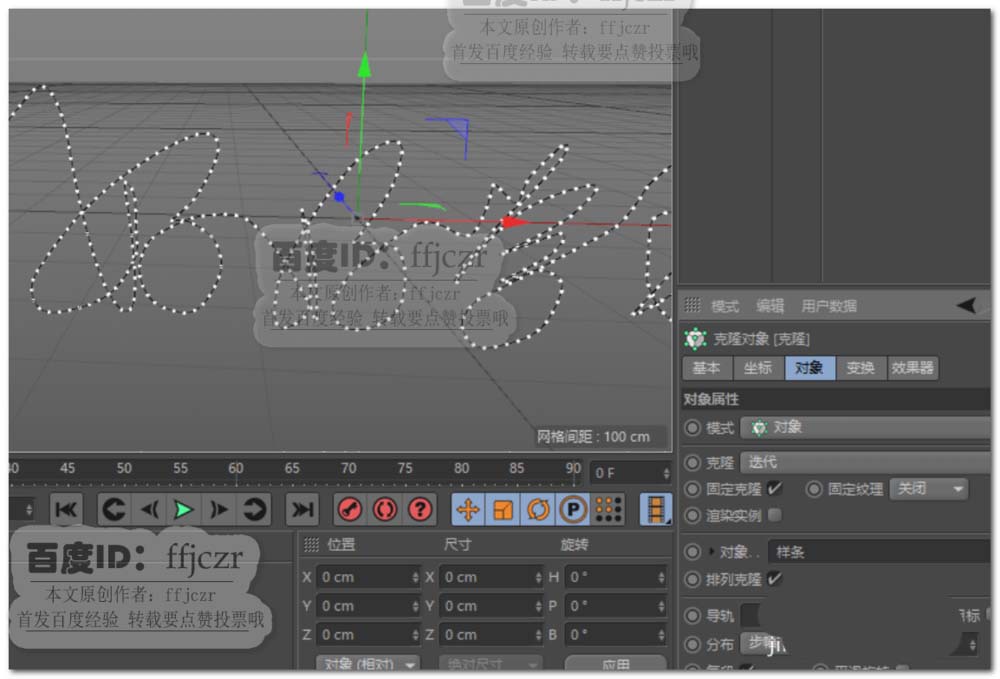Step forward one frame
The height and width of the screenshot is (679, 1000).
tap(218, 509)
